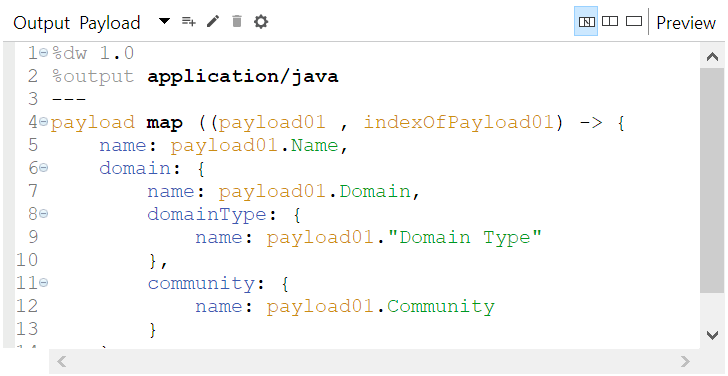Collapse the domain block fold at line 6

tap(44, 168)
